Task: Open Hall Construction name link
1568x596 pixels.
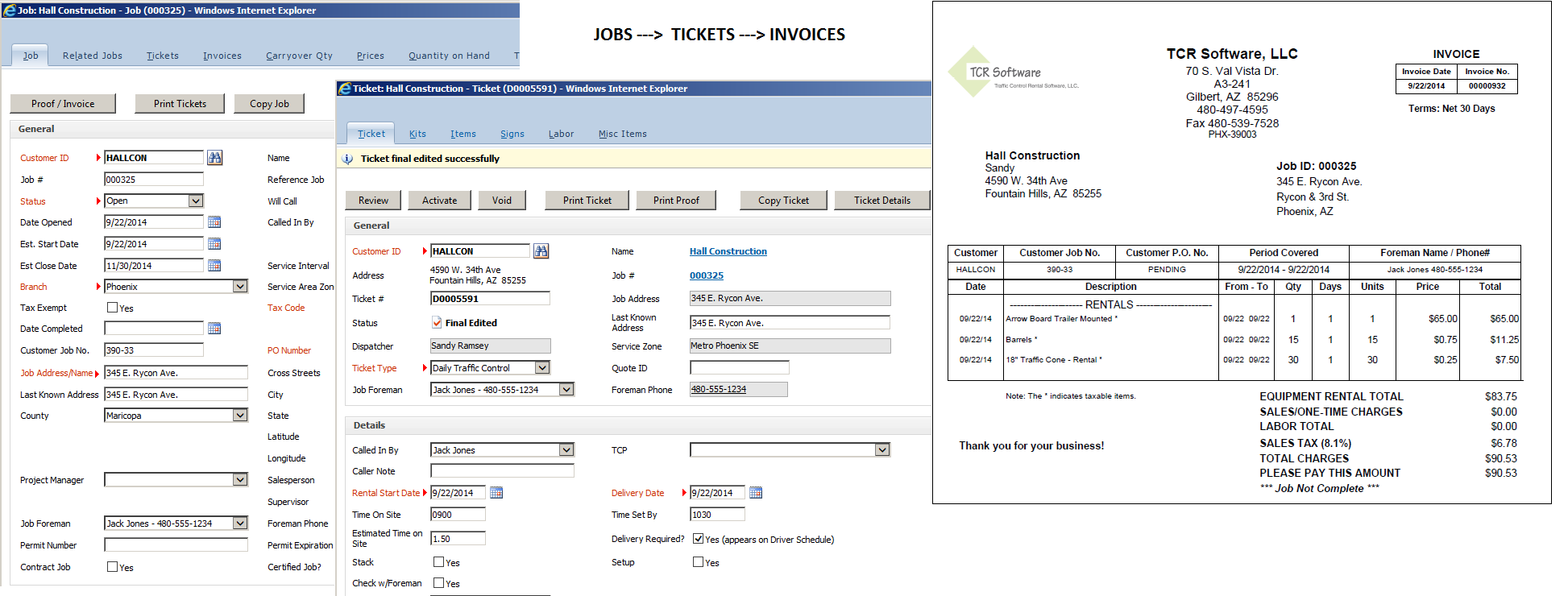Action: pos(728,251)
